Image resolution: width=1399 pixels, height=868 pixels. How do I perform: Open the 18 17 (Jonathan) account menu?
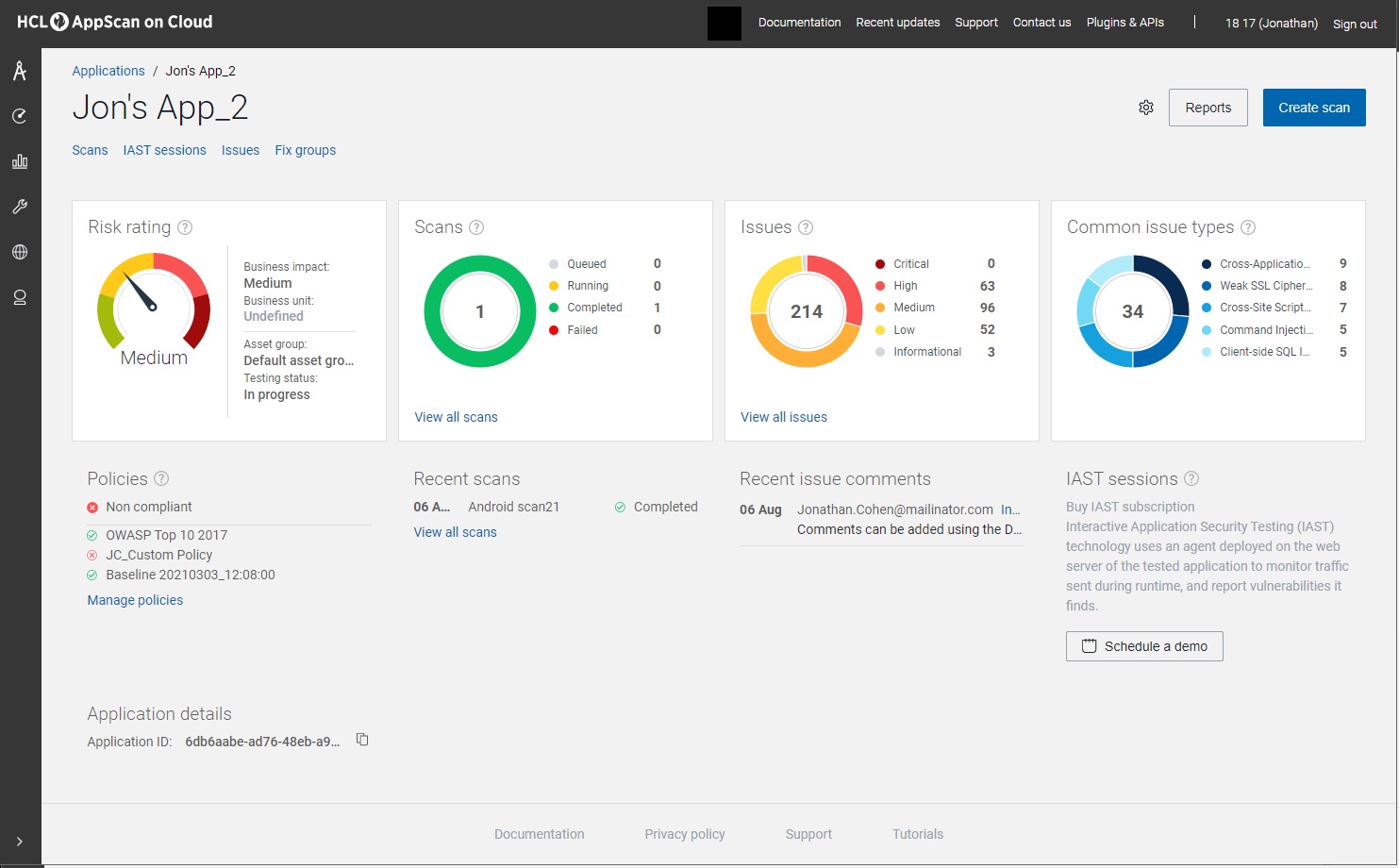[1271, 23]
